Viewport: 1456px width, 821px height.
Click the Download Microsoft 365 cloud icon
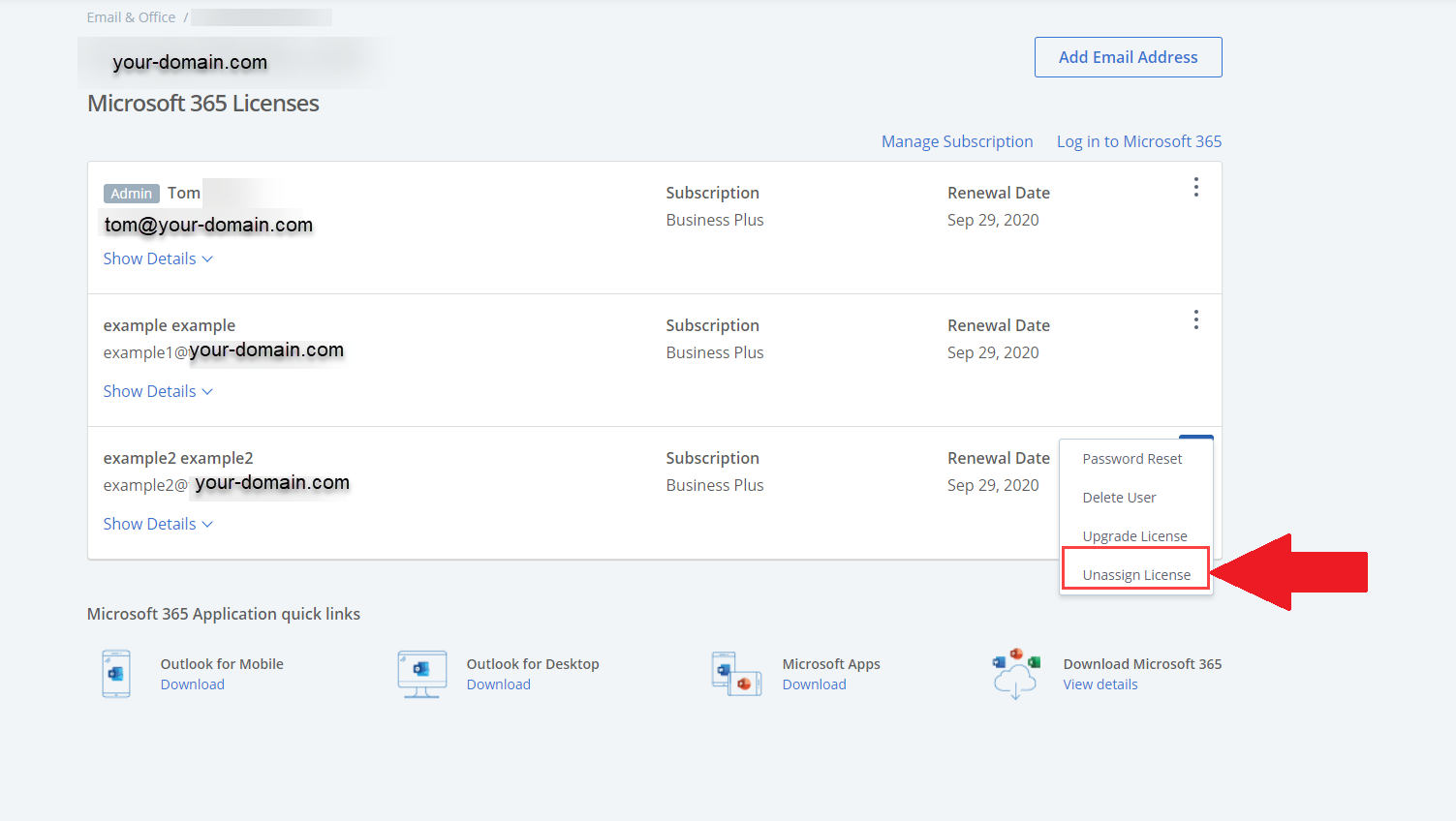pyautogui.click(x=1015, y=674)
